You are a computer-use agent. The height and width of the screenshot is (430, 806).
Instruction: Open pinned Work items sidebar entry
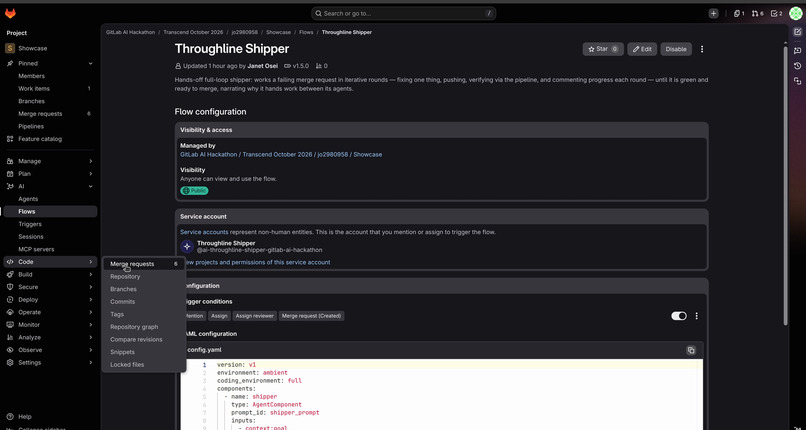50,88
